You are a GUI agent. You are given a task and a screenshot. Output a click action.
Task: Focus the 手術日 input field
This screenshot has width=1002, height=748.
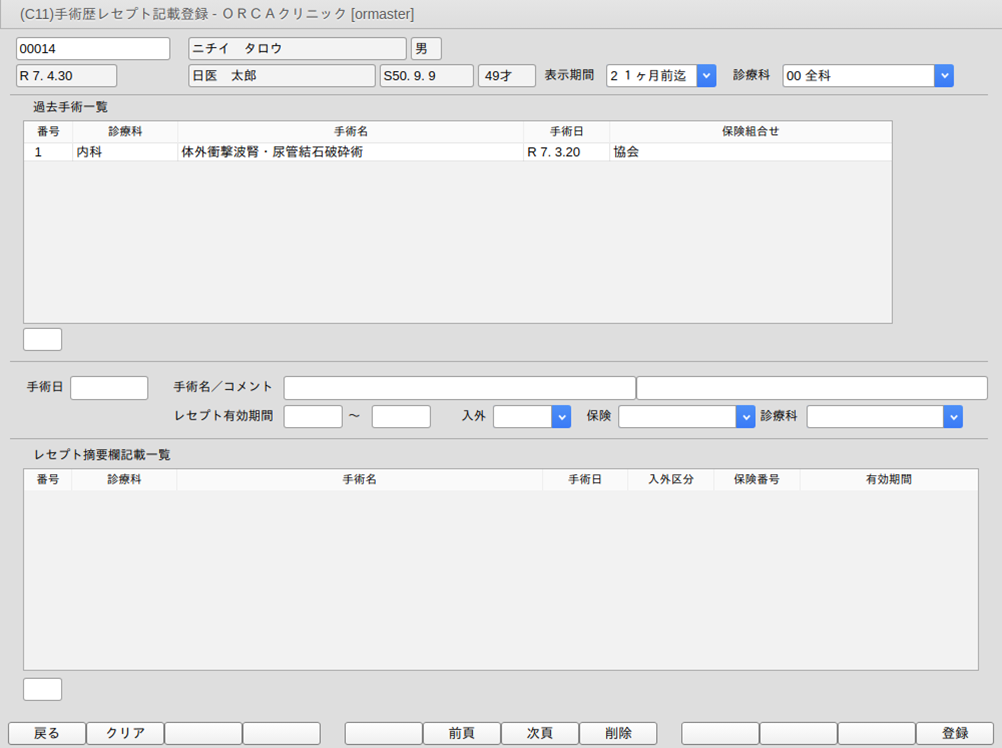[109, 388]
